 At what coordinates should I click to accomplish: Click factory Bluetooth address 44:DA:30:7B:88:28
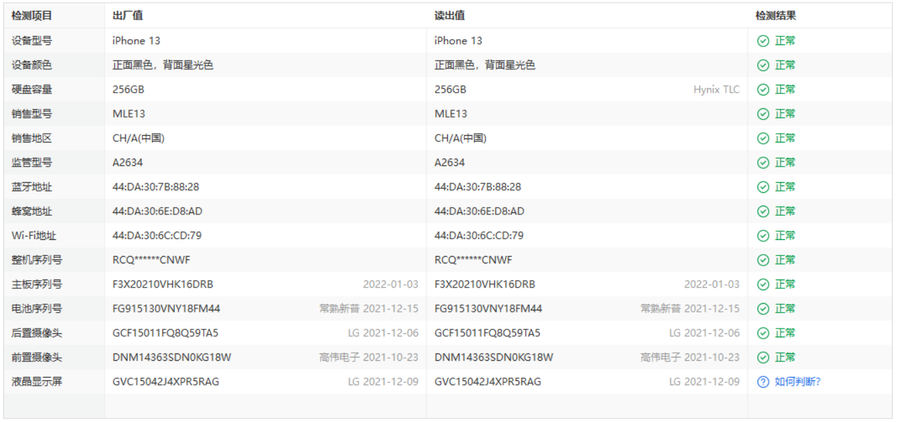[x=156, y=187]
